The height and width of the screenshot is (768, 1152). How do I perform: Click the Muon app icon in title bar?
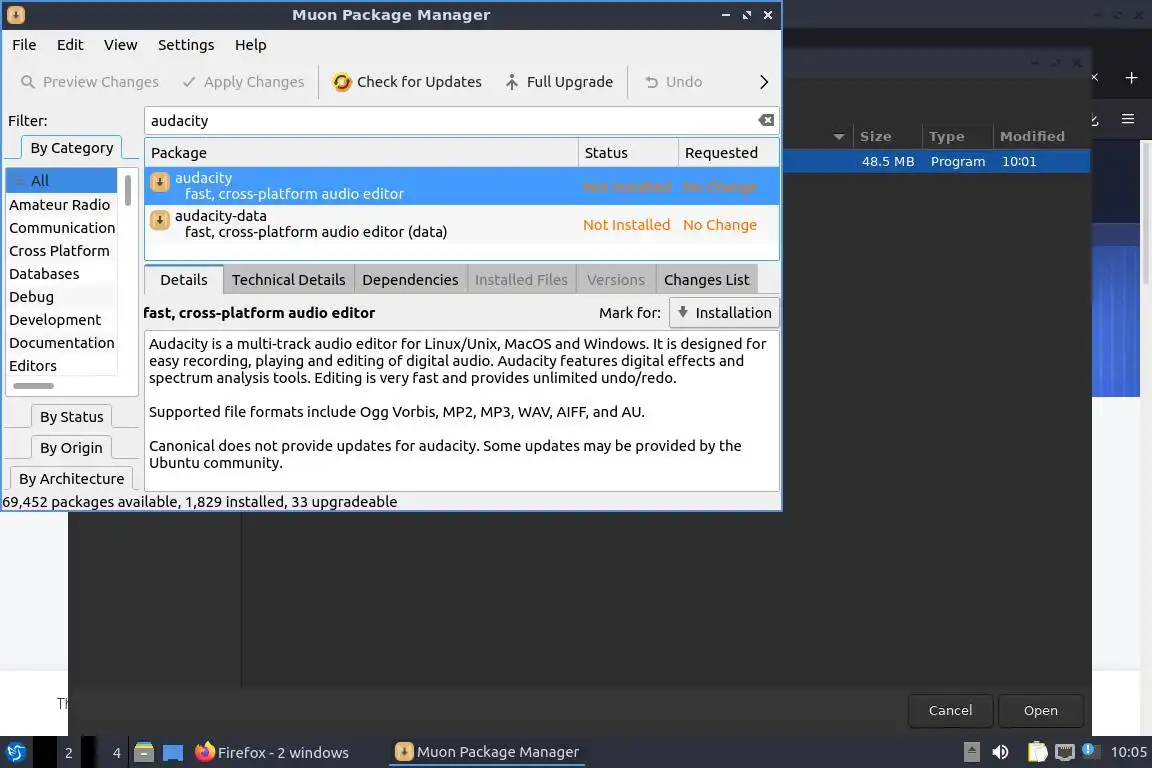[x=15, y=15]
